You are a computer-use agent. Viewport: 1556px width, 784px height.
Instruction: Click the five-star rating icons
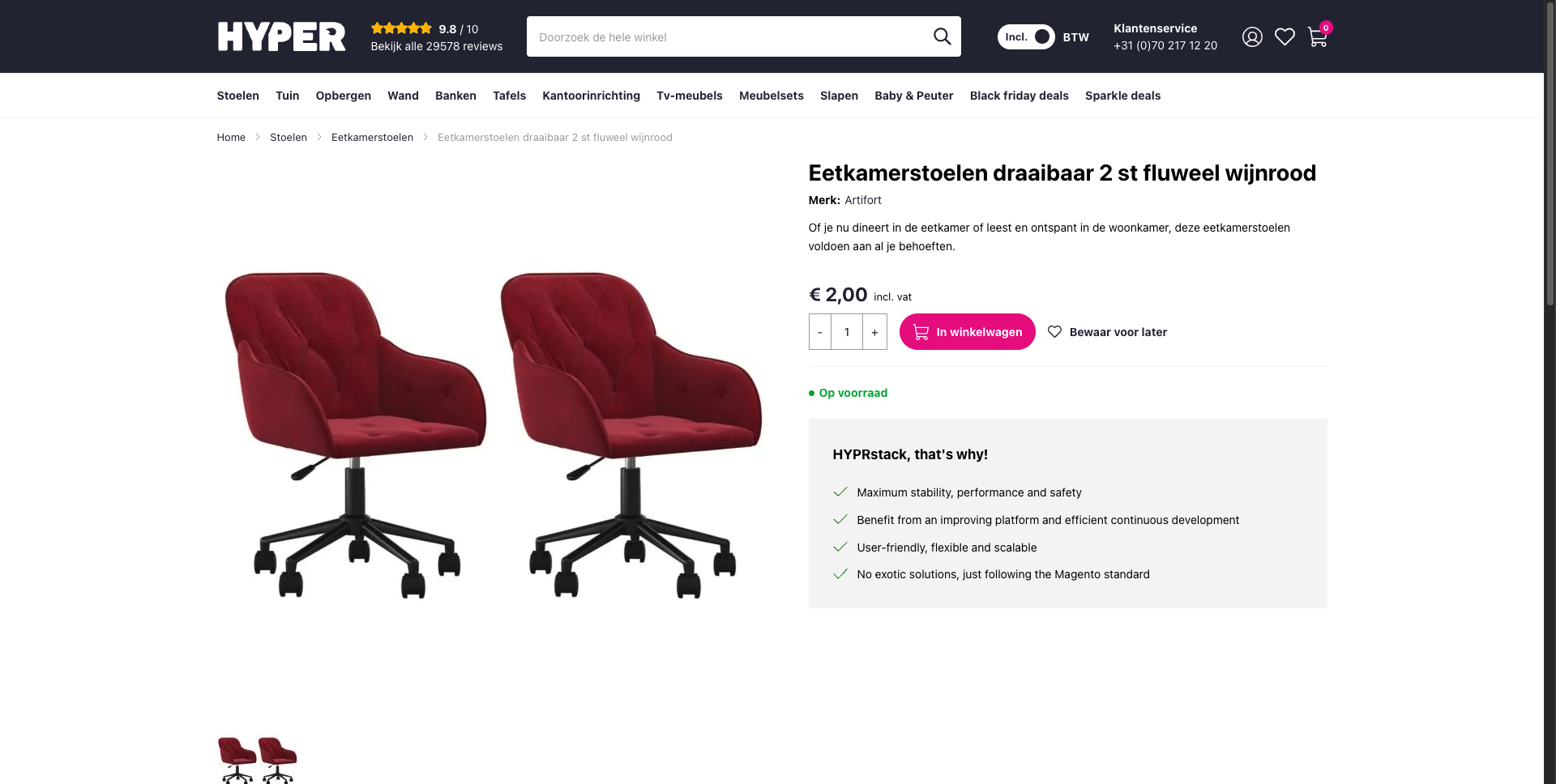(x=401, y=28)
